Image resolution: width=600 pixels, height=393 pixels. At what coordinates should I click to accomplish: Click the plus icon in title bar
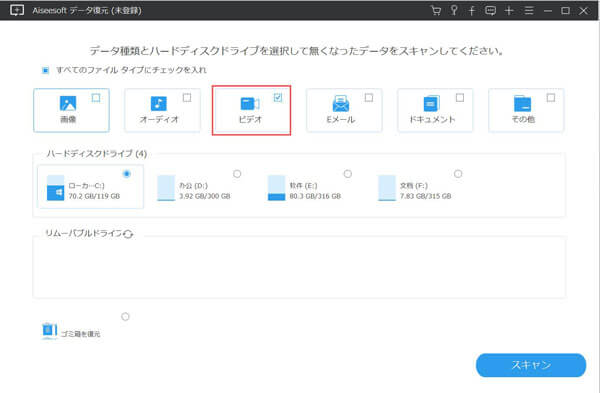tap(509, 11)
